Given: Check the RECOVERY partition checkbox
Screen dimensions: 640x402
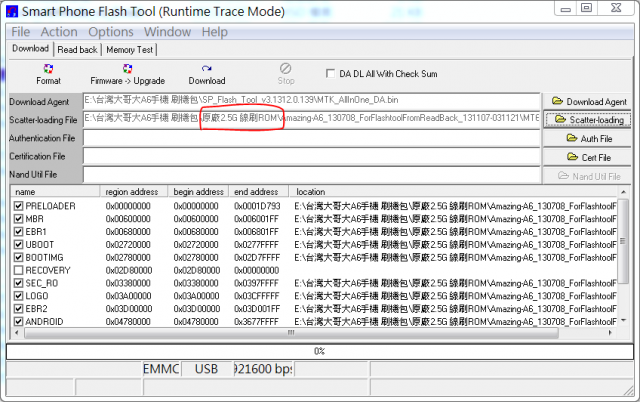Looking at the screenshot, I should (x=18, y=270).
